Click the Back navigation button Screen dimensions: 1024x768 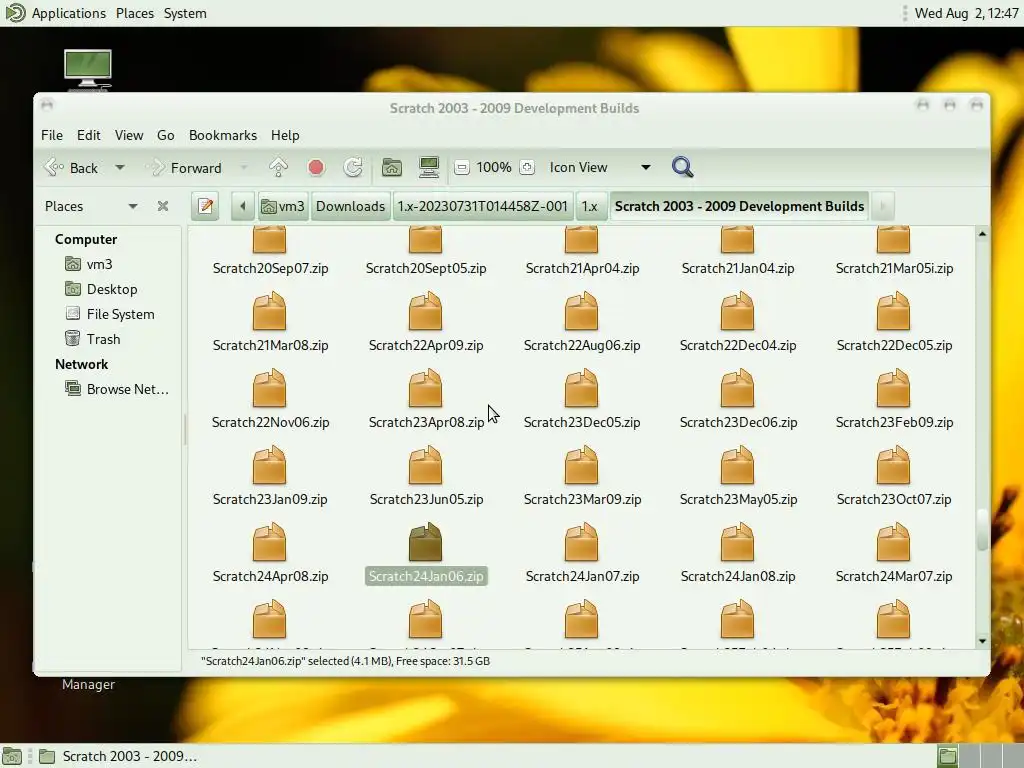71,168
